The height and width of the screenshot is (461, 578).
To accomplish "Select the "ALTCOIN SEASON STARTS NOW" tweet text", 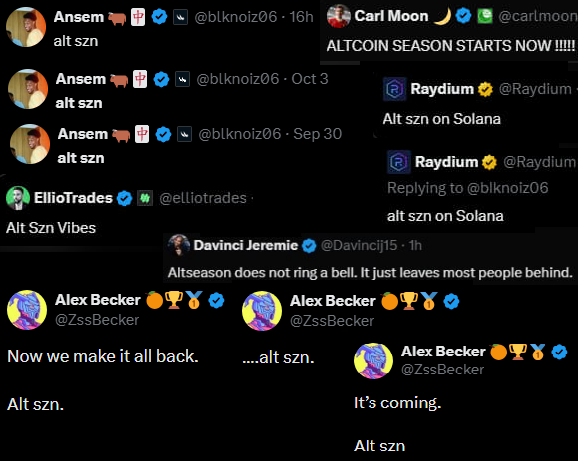I will pos(450,46).
